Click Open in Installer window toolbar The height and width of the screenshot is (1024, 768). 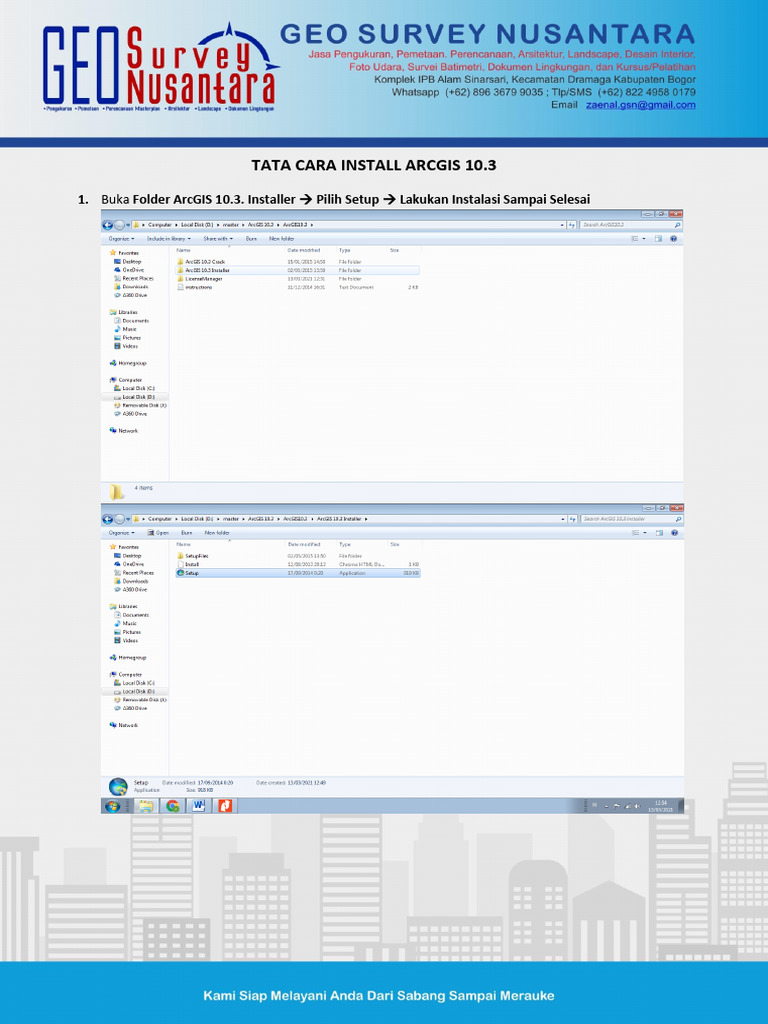coord(159,533)
